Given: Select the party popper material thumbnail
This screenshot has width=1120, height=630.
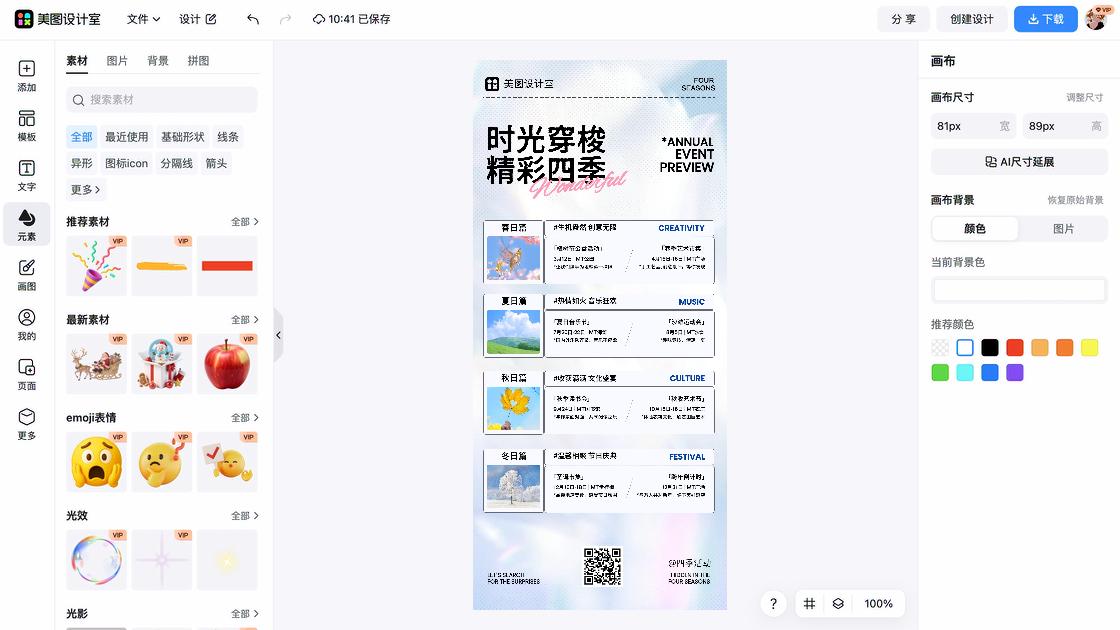Looking at the screenshot, I should tap(96, 266).
